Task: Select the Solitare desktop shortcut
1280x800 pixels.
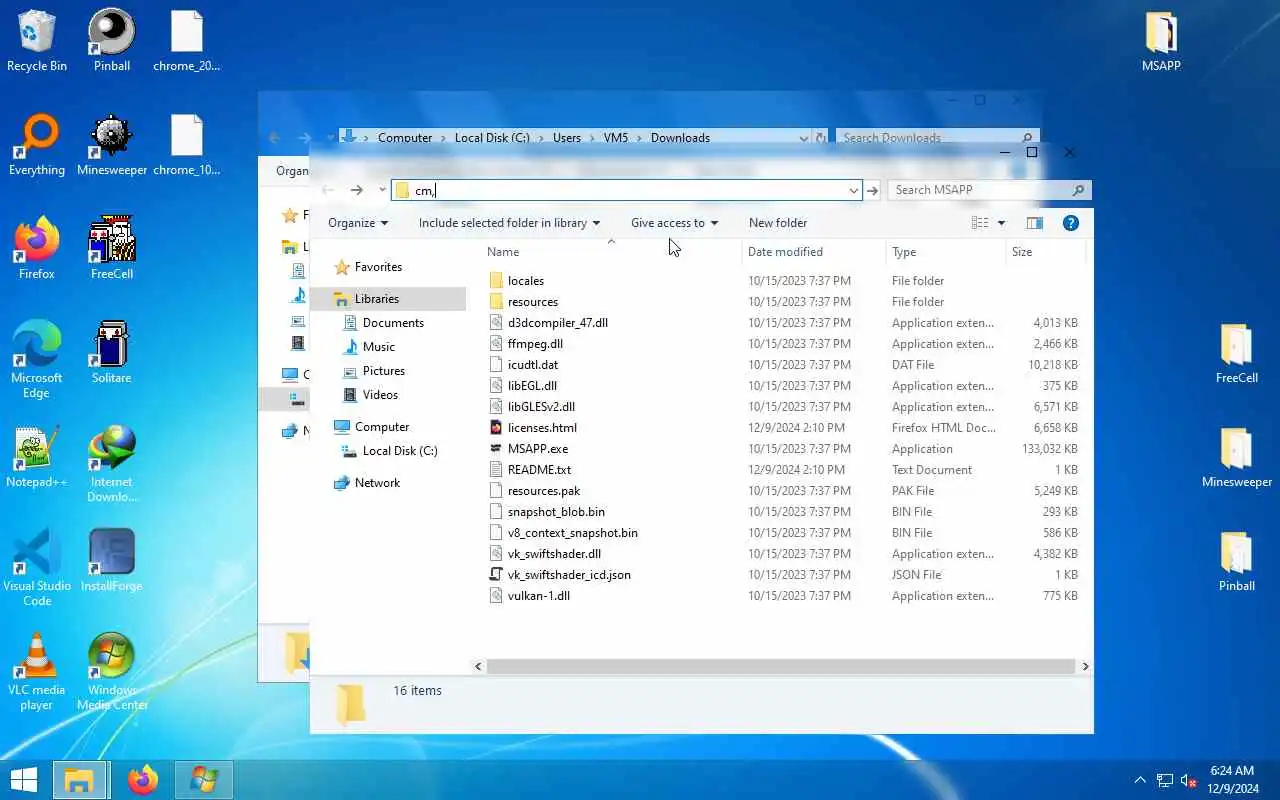Action: tap(112, 353)
